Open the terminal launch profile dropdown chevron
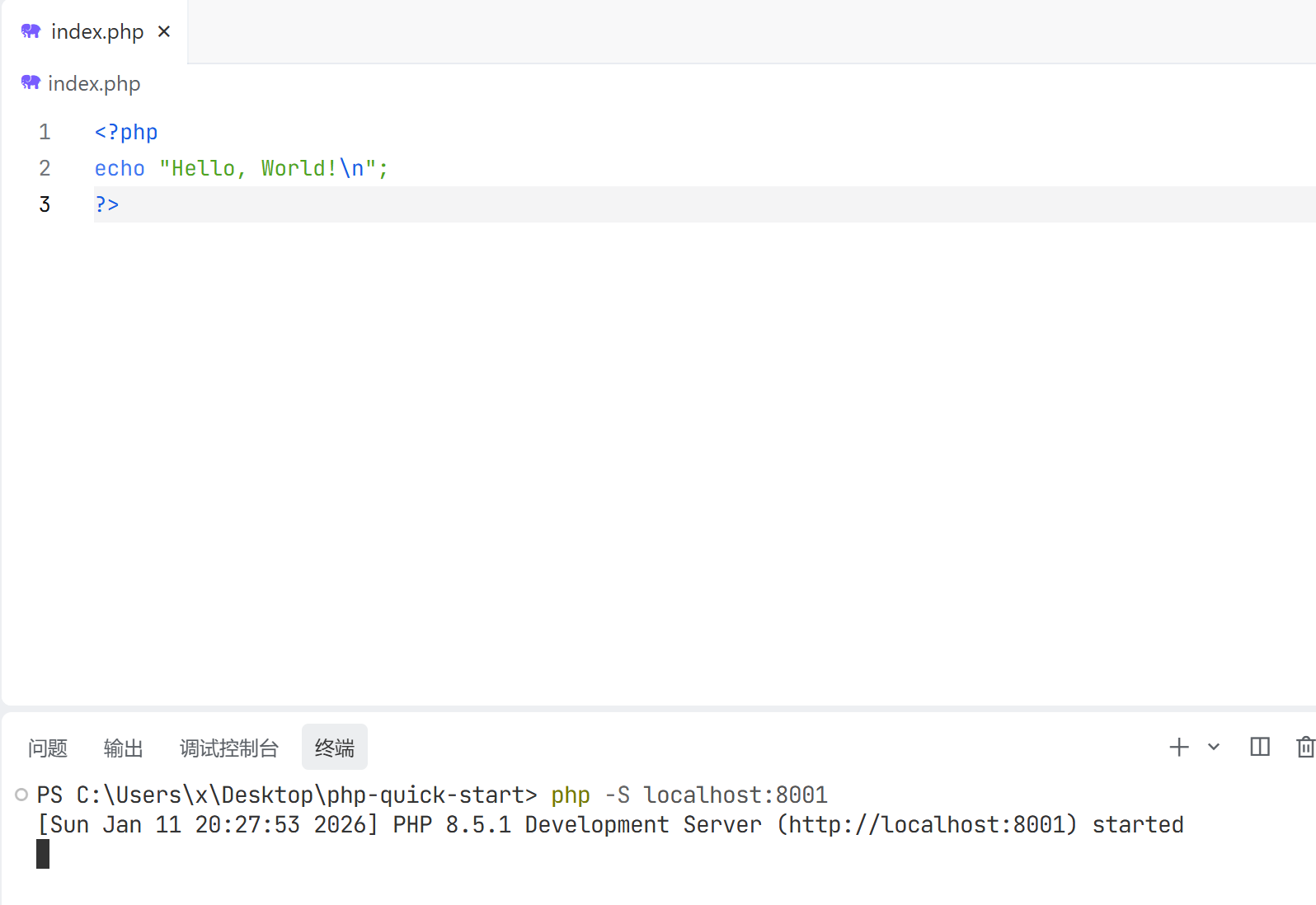Viewport: 1316px width, 905px height. [x=1214, y=747]
